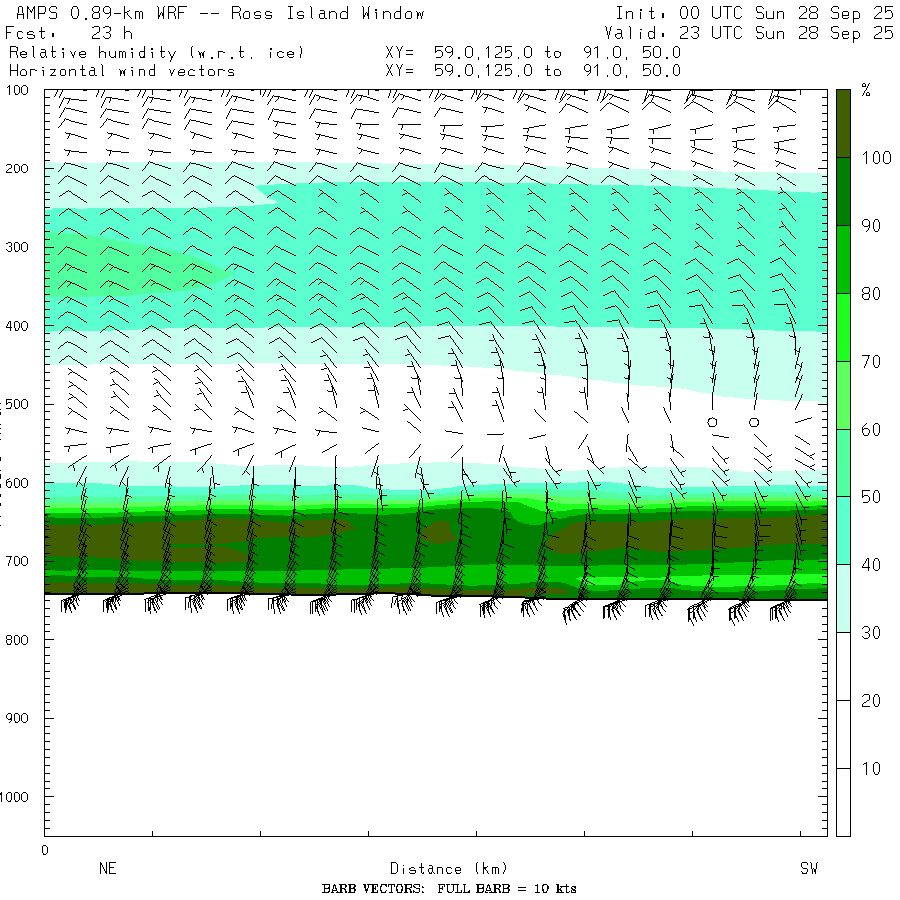Click the '20' colorbar scale label
This screenshot has height=900, width=900.
[x=871, y=700]
